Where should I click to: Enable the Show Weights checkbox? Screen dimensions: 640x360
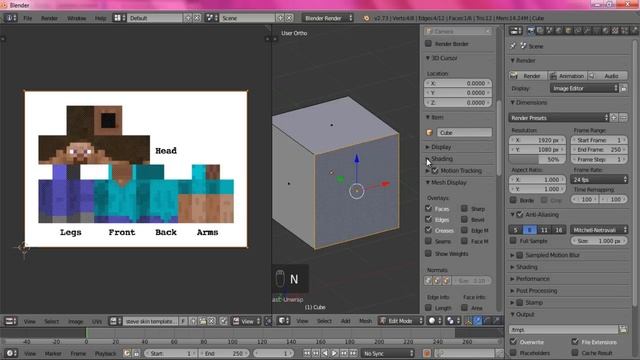[x=428, y=253]
